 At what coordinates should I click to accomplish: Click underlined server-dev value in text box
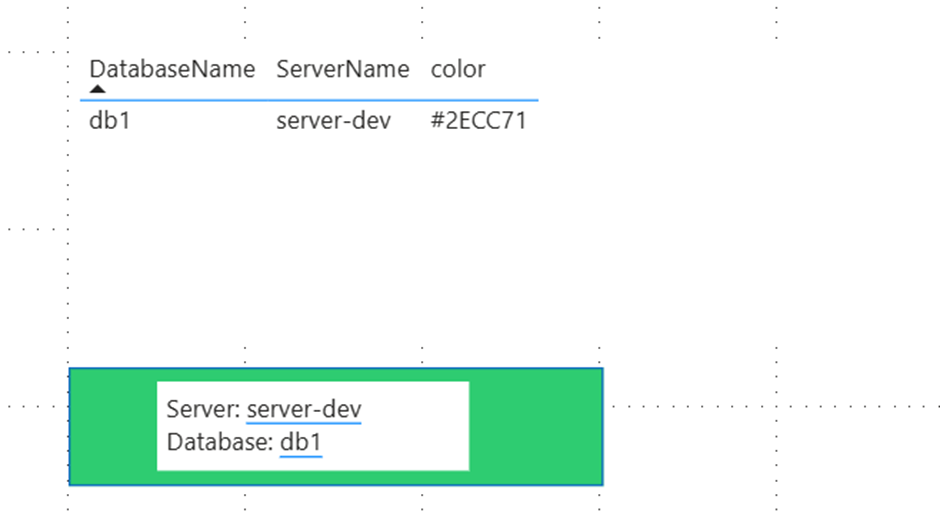(x=304, y=409)
